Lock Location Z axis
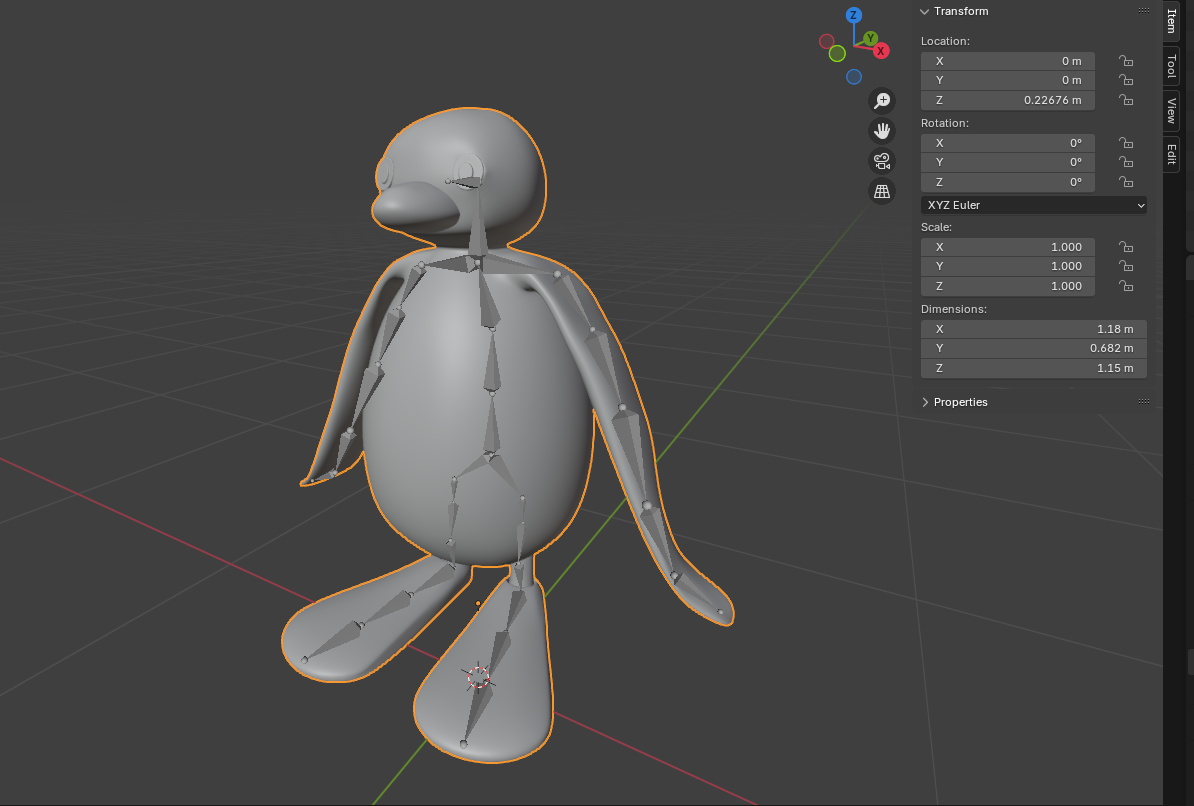This screenshot has height=806, width=1194. pos(1125,100)
